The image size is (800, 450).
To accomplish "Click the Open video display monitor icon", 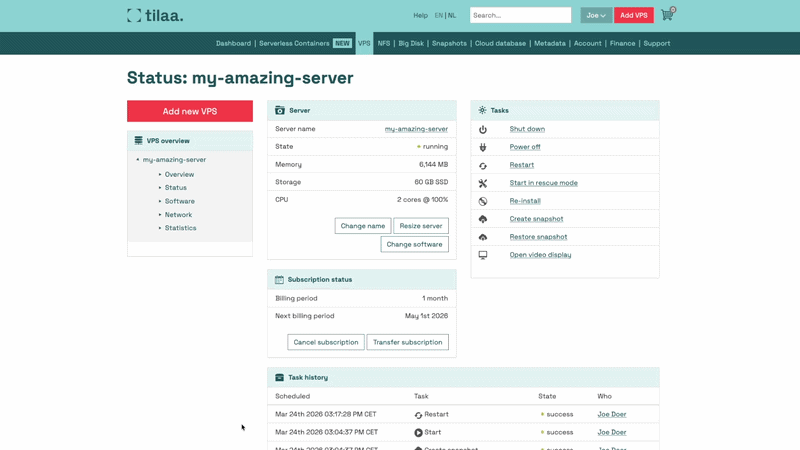I will coord(483,255).
